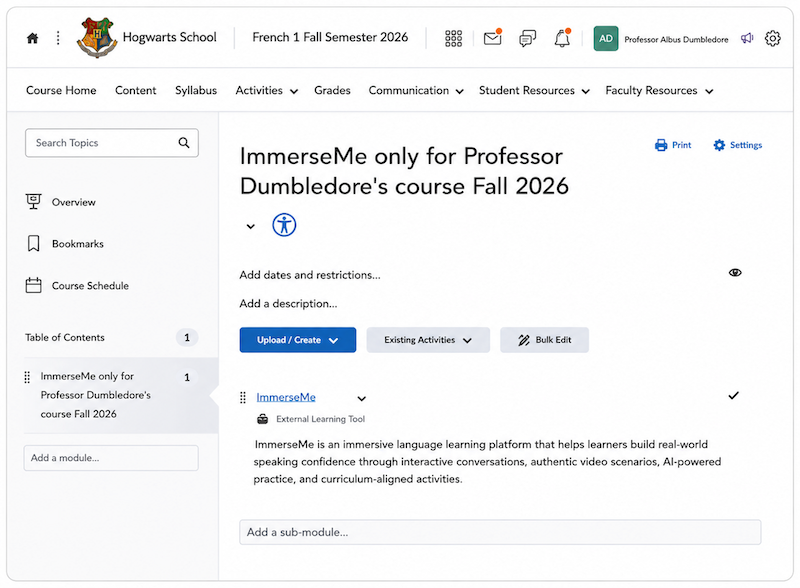The height and width of the screenshot is (588, 800).
Task: Open Syllabus in navbar
Action: [x=196, y=90]
